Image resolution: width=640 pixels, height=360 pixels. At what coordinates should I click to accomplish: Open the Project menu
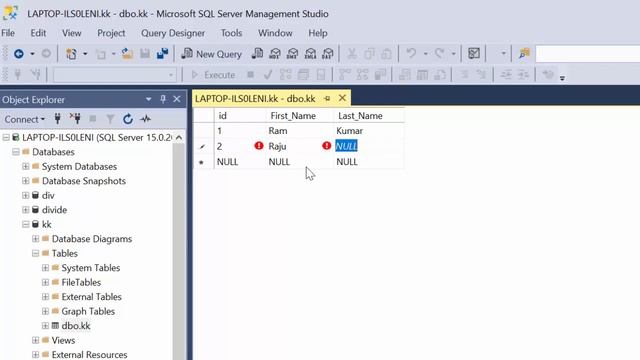tap(111, 33)
